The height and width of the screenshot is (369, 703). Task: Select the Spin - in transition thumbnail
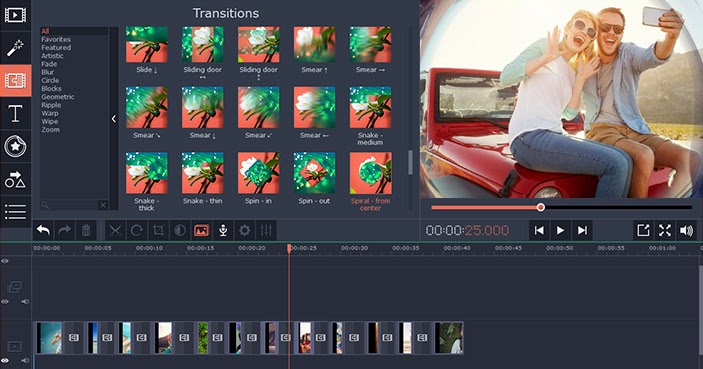[x=258, y=173]
